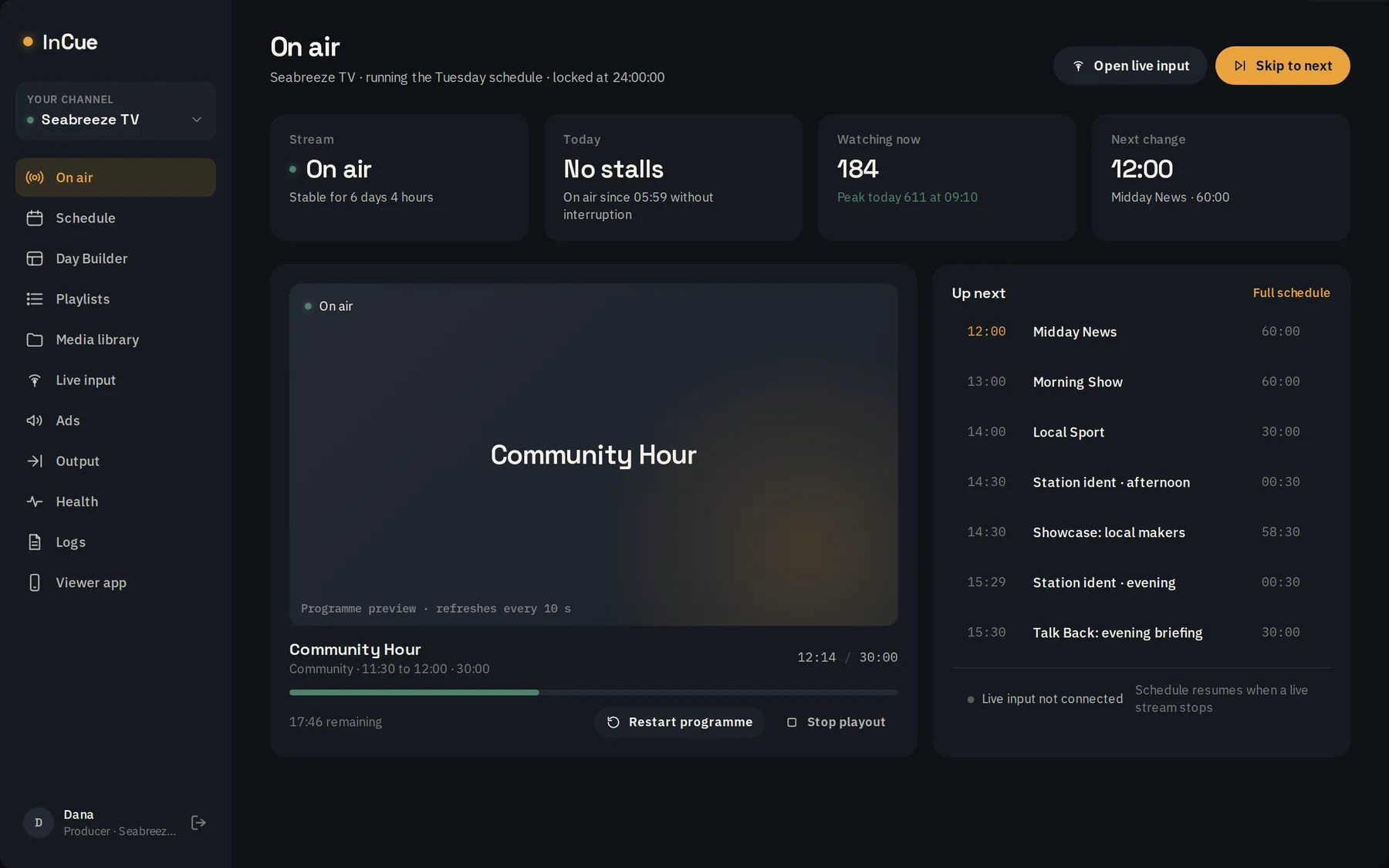Open Day Builder layout icon
Screen dimensions: 1389x868
coord(35,258)
